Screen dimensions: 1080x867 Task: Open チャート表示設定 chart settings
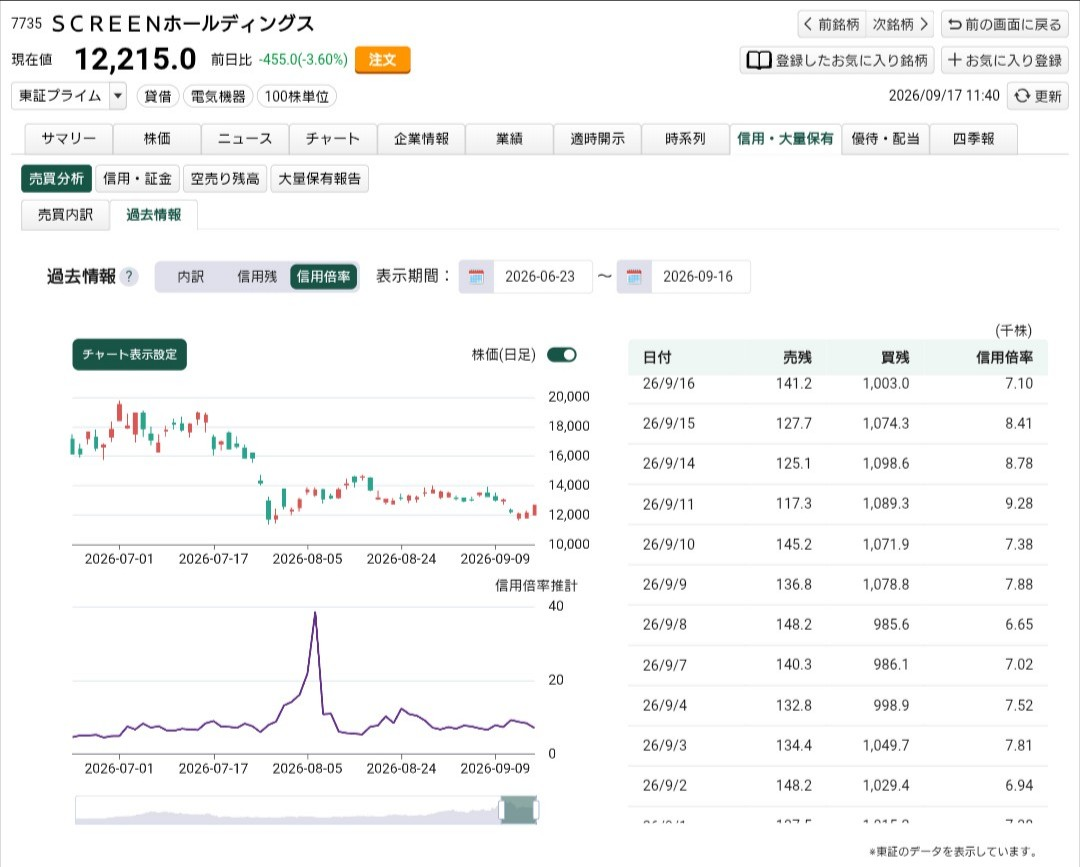(129, 355)
